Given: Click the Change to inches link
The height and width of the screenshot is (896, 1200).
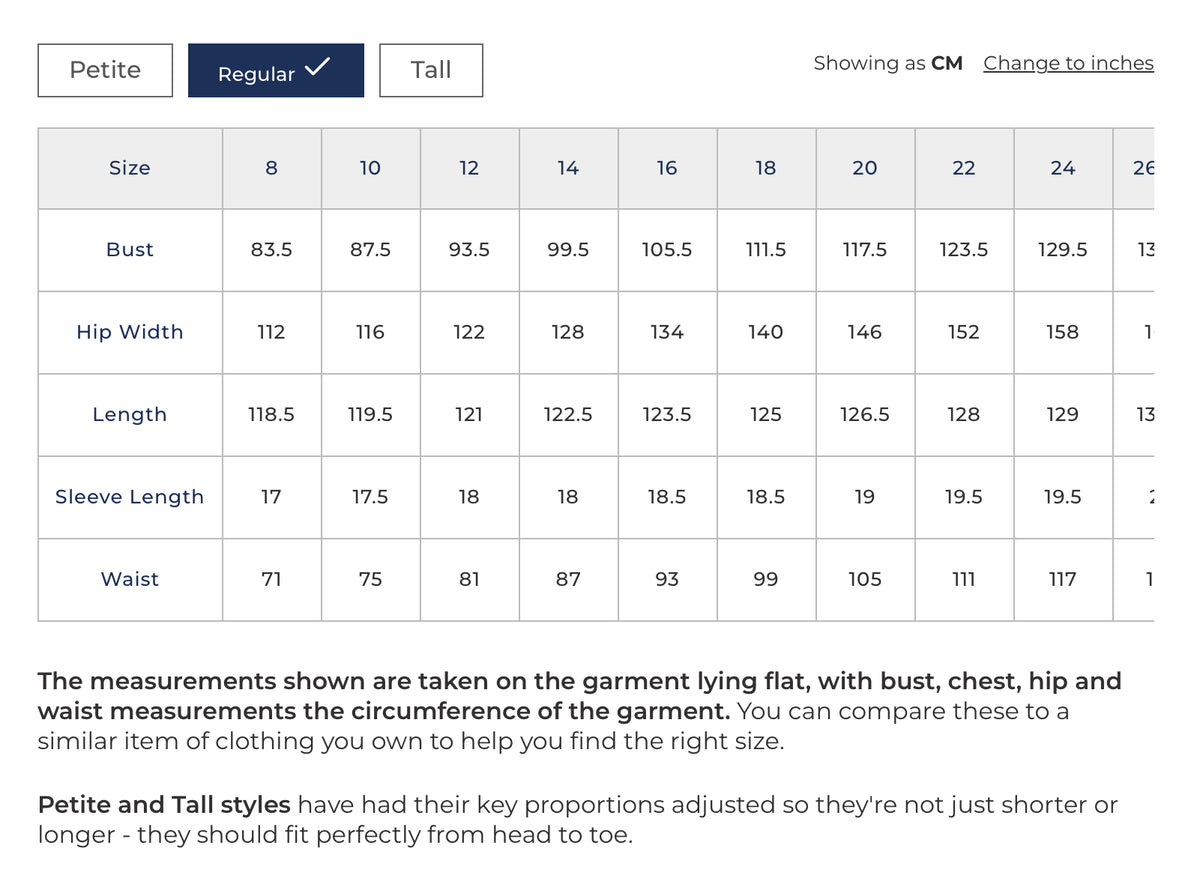Looking at the screenshot, I should pyautogui.click(x=1068, y=63).
